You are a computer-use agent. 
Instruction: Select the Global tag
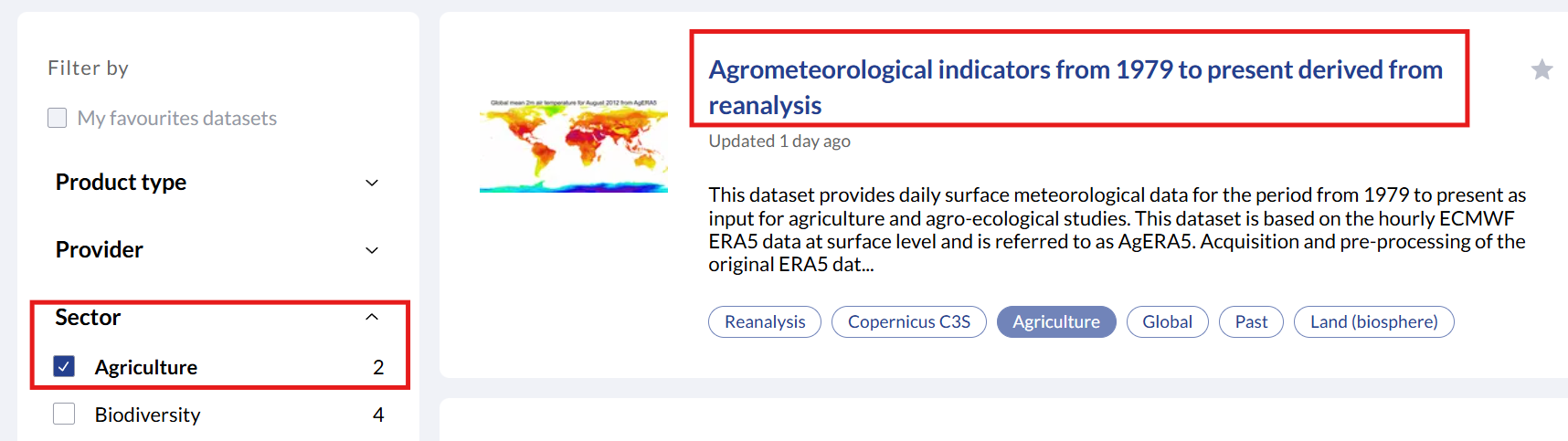pos(1167,321)
